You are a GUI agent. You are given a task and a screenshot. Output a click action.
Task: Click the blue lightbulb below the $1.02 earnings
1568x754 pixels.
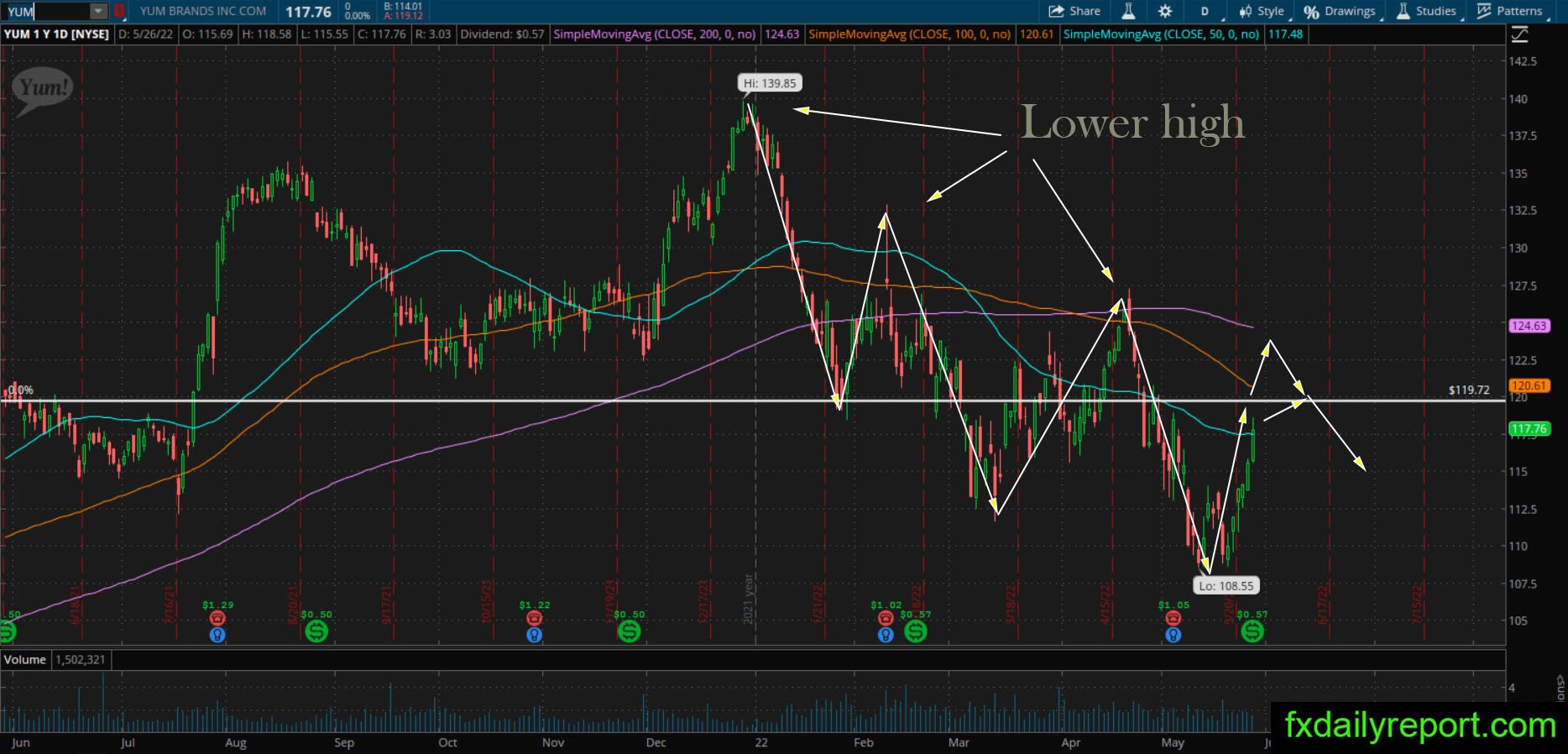pyautogui.click(x=886, y=635)
